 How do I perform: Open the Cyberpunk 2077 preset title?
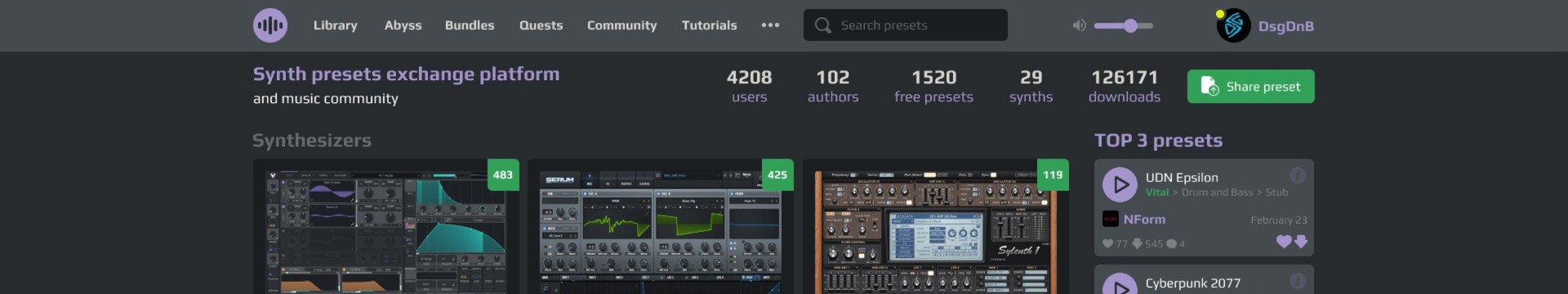point(1192,283)
